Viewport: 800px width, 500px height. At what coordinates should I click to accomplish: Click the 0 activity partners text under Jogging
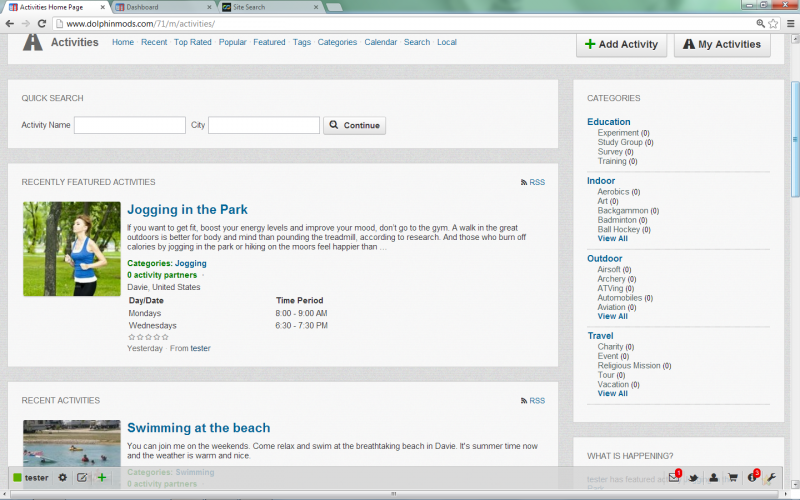coord(162,275)
